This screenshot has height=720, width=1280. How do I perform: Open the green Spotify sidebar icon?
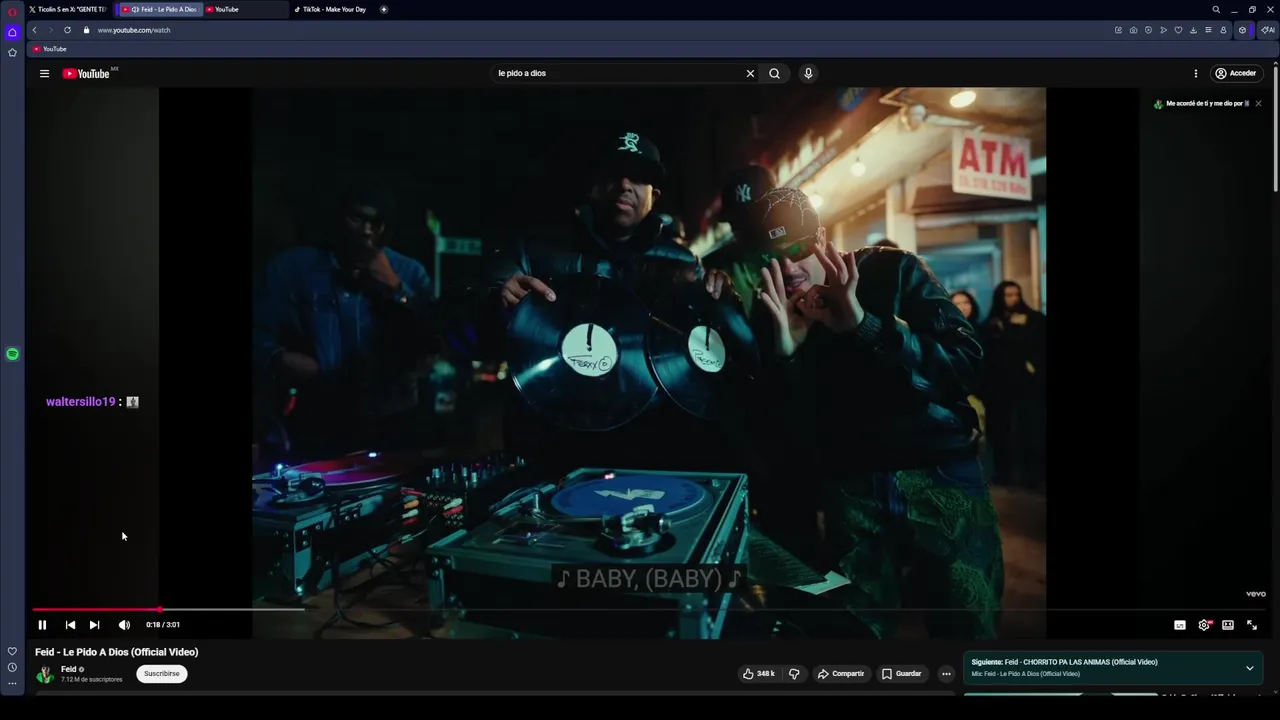pyautogui.click(x=12, y=354)
